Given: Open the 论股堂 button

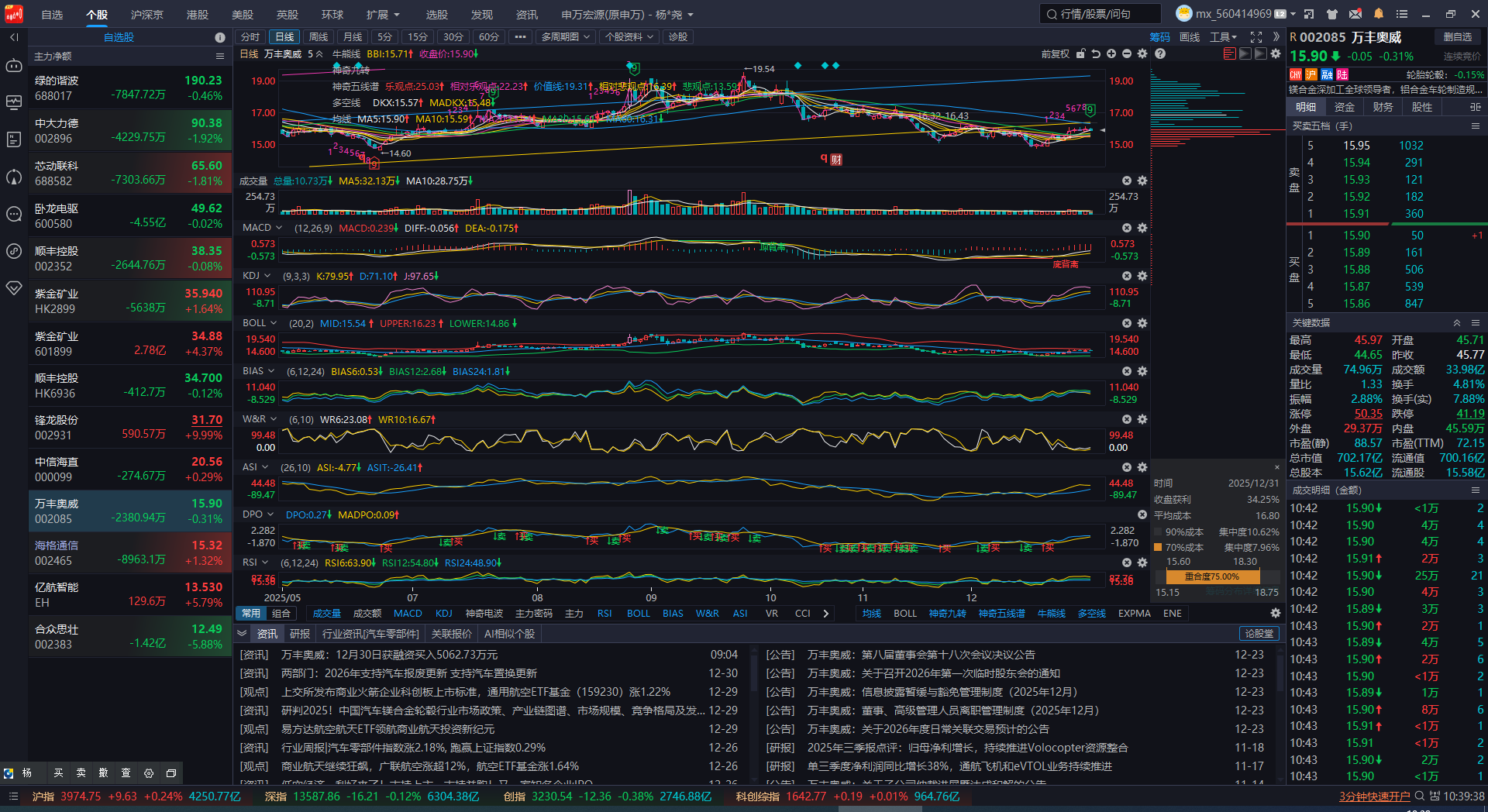Looking at the screenshot, I should tap(1259, 634).
